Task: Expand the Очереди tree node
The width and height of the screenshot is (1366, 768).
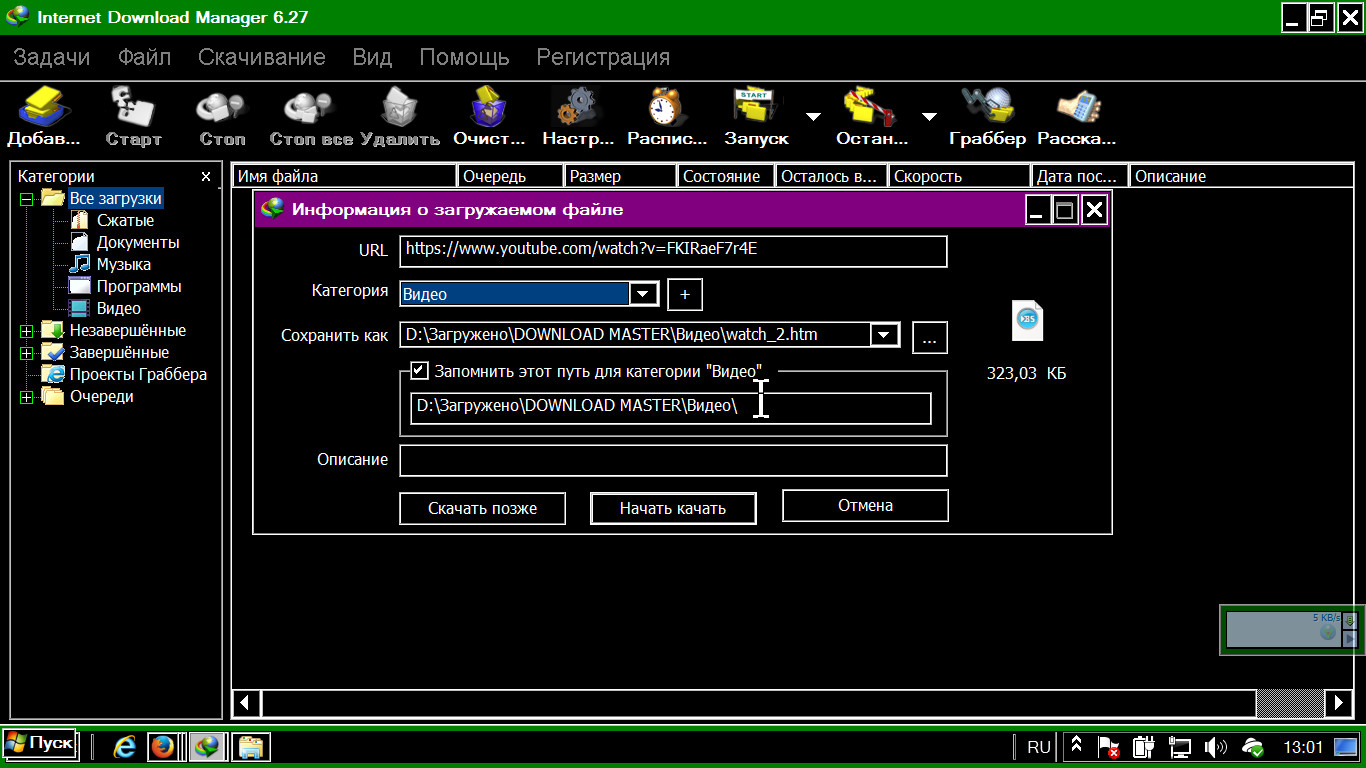Action: click(26, 397)
